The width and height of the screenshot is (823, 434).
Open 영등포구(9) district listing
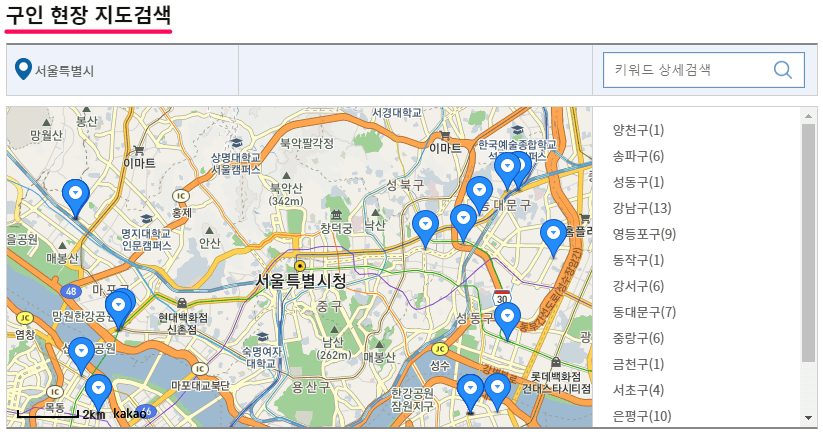point(644,234)
